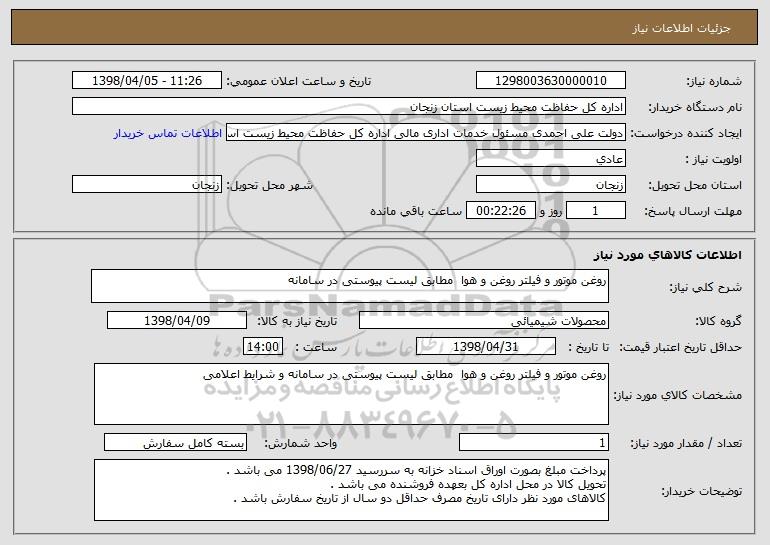The image size is (770, 545).
Task: Click the شهر محل تحویل field
Action: pyautogui.click(x=147, y=185)
